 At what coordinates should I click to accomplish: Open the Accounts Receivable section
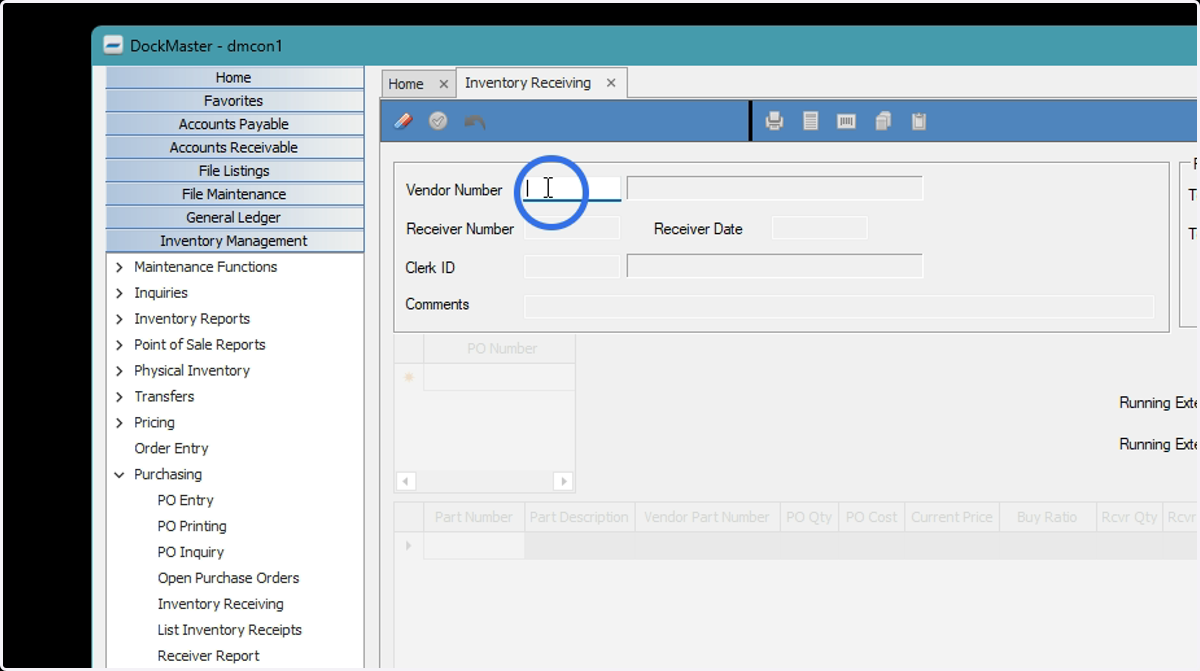tap(234, 147)
